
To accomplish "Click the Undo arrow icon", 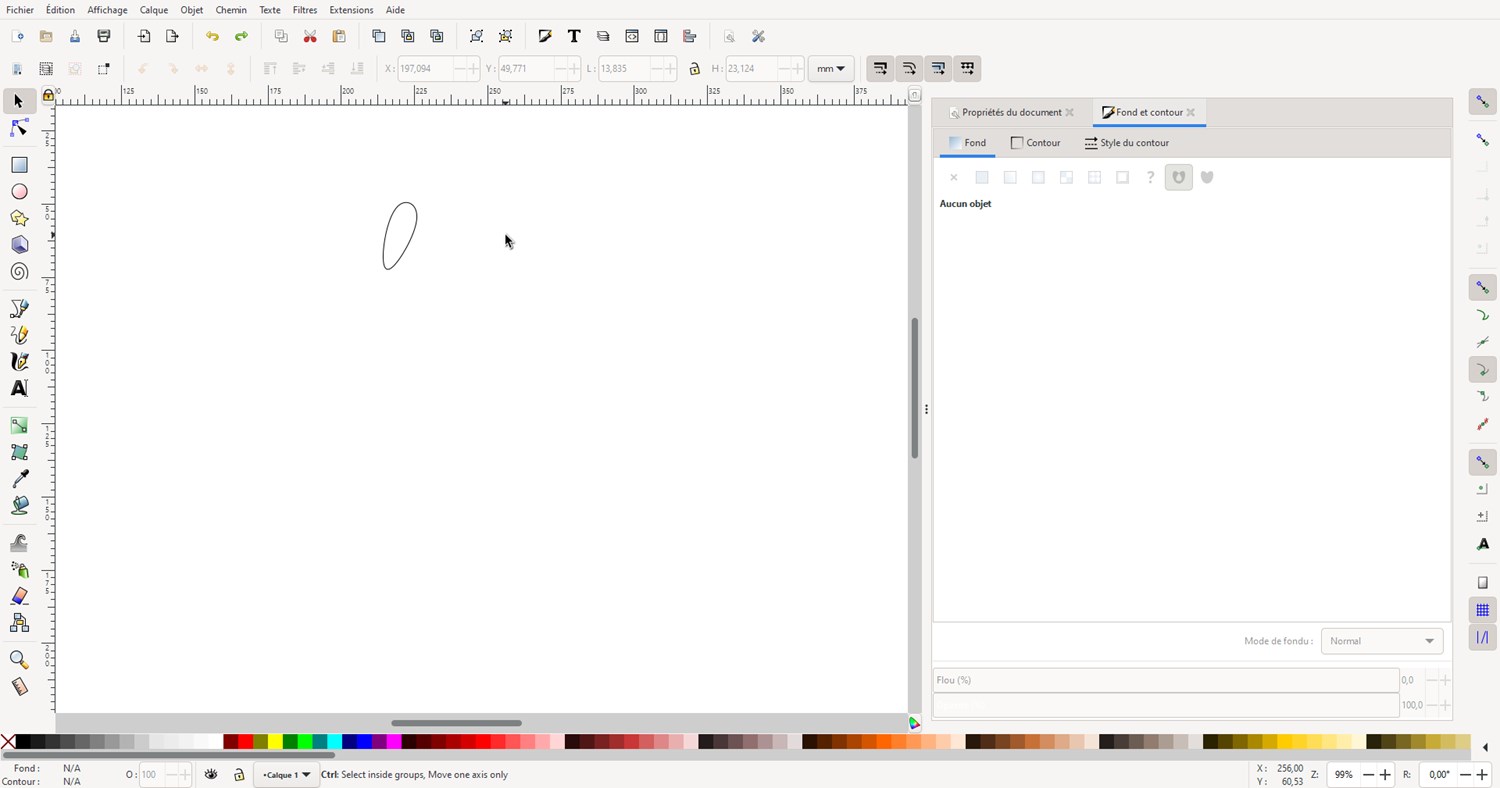I will (212, 36).
